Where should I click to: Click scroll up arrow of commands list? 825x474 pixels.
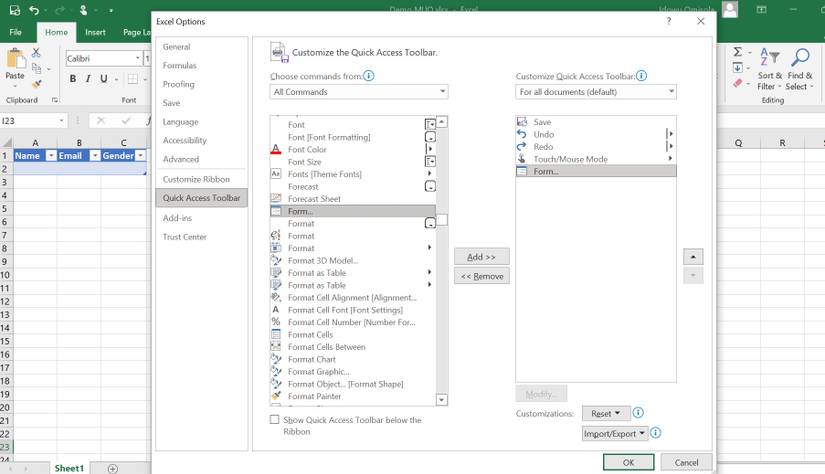[442, 122]
